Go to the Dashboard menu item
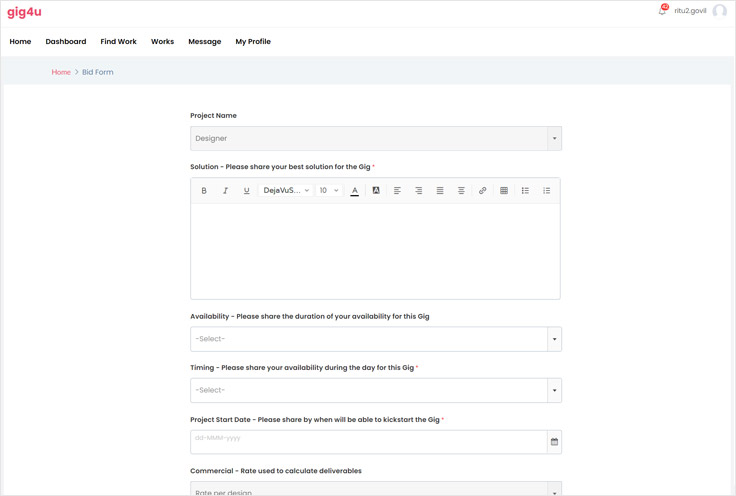736x496 pixels. (66, 42)
